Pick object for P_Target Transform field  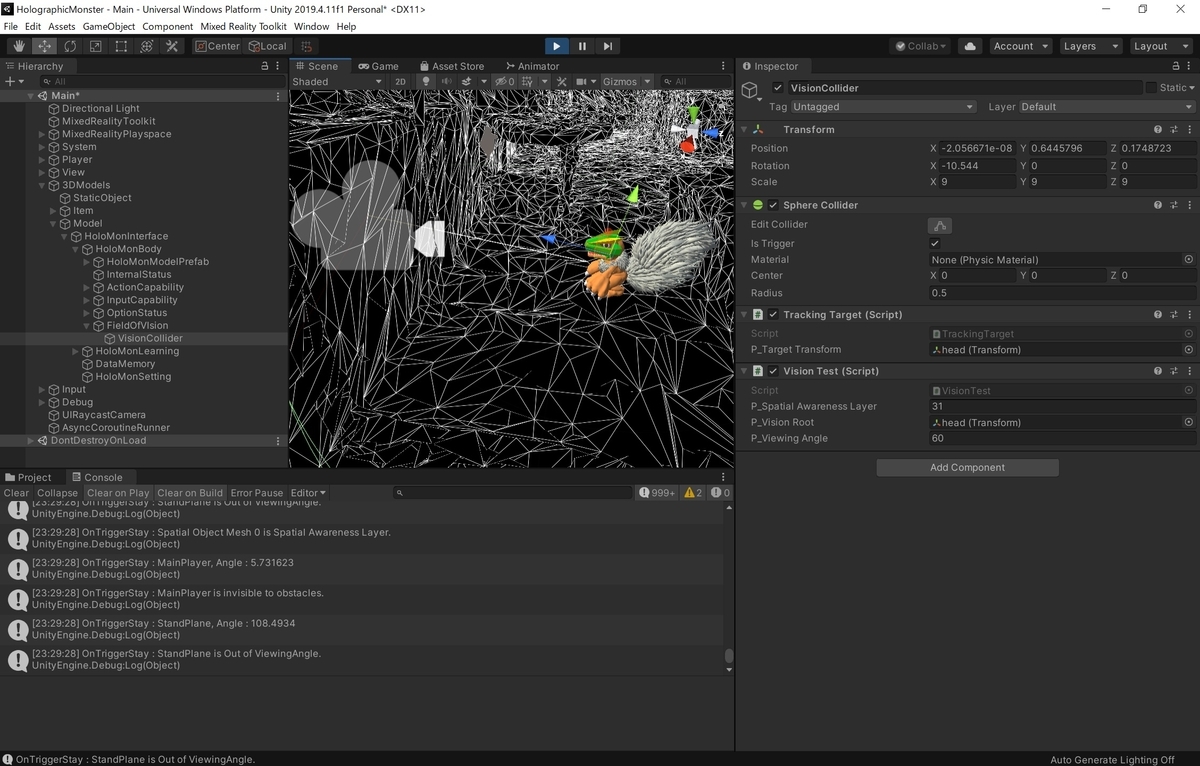coord(1188,350)
